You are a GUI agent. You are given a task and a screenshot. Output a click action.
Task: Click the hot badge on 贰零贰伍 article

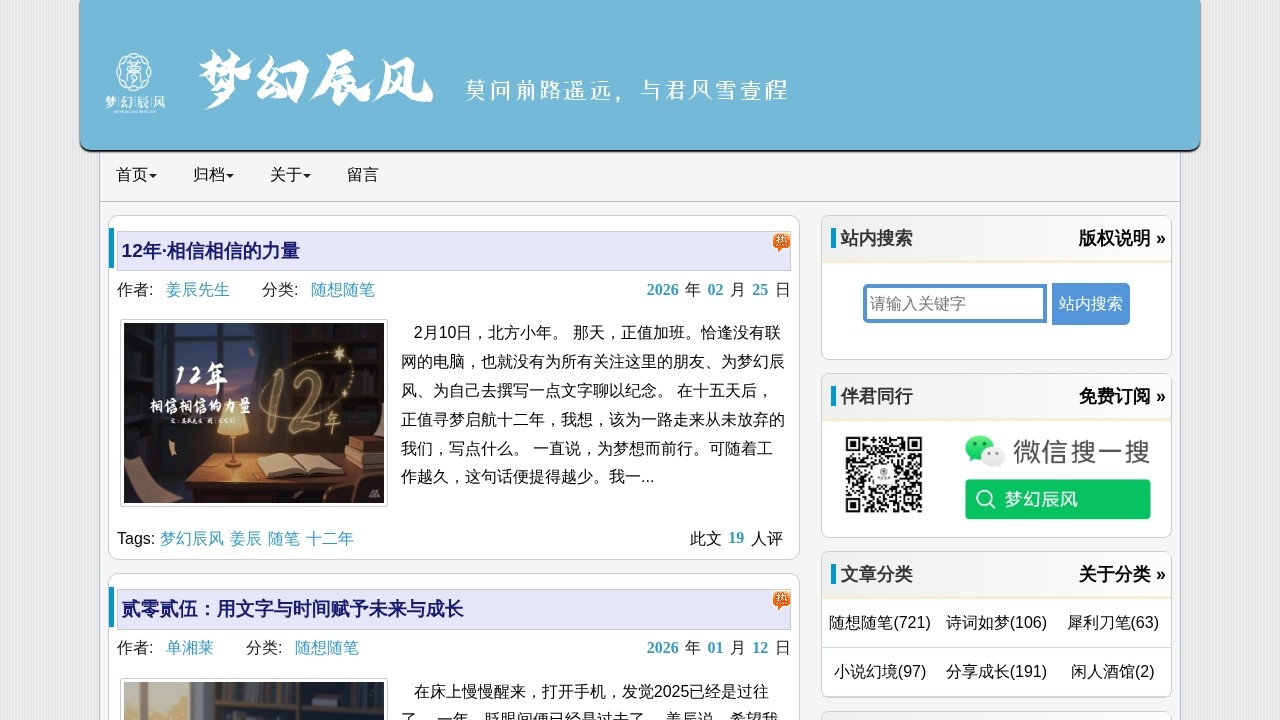tap(781, 600)
